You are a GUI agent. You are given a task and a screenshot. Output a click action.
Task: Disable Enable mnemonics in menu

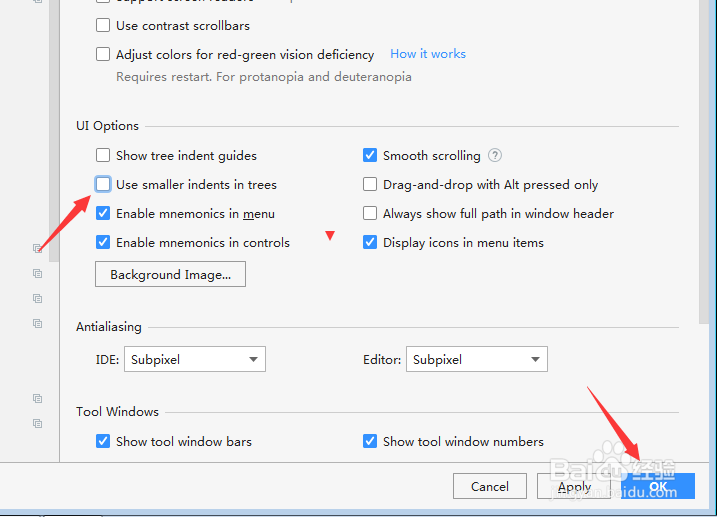tap(103, 213)
